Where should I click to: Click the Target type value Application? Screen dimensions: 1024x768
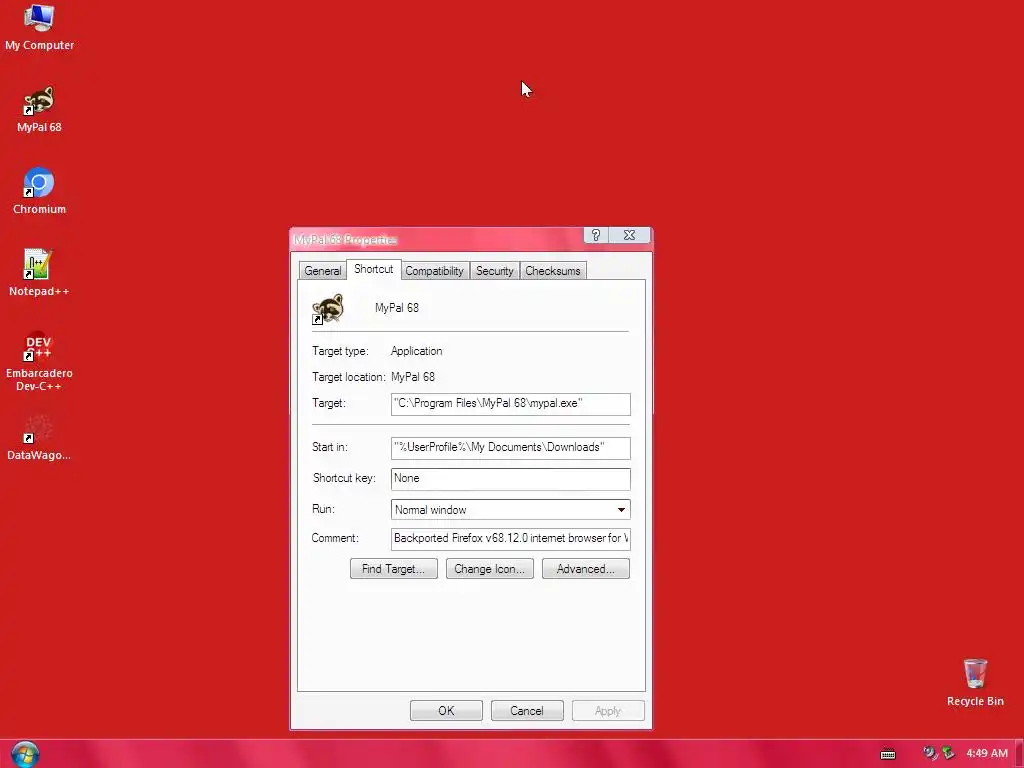click(417, 351)
